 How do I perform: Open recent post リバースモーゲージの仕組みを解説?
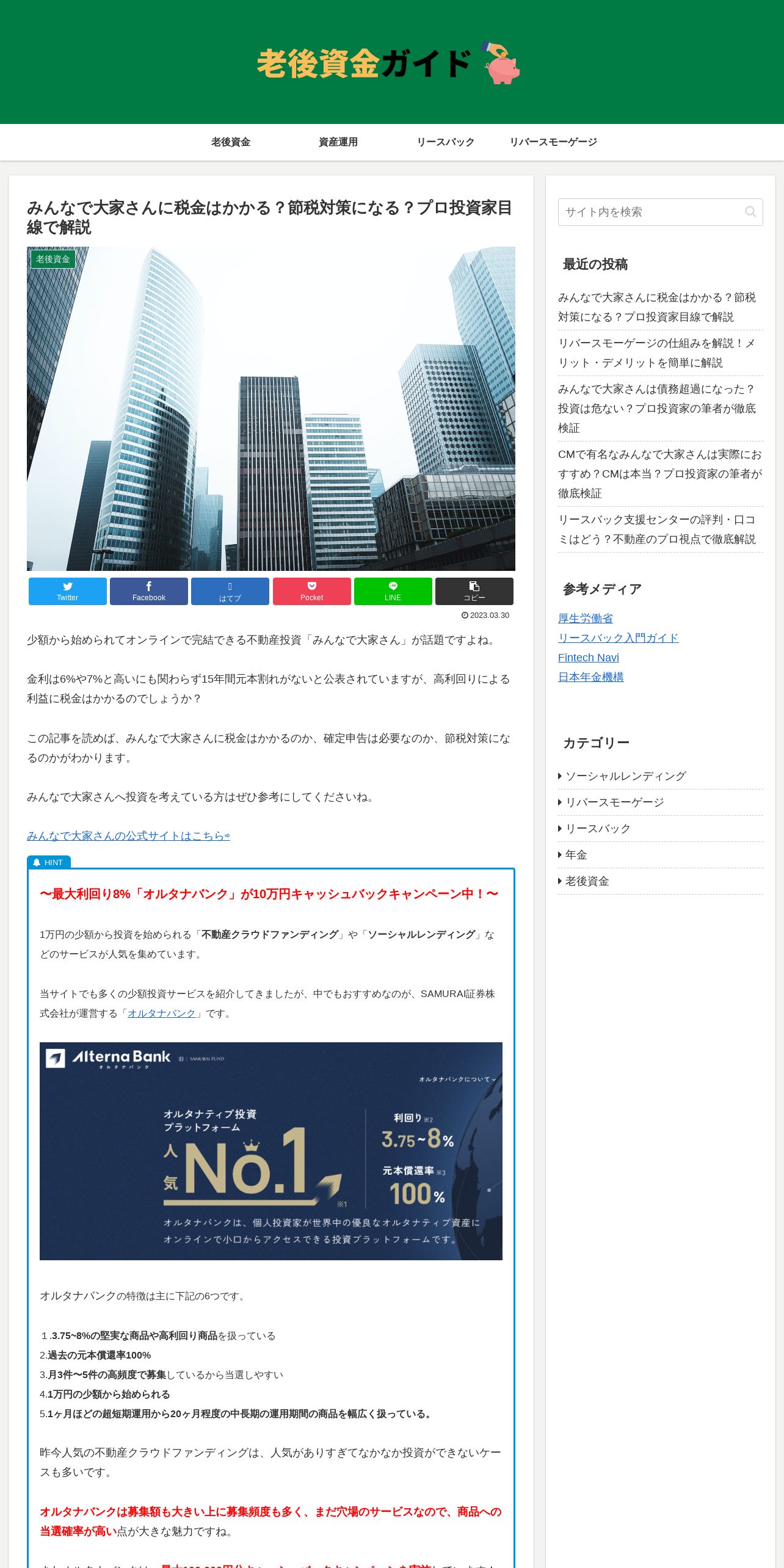(661, 353)
